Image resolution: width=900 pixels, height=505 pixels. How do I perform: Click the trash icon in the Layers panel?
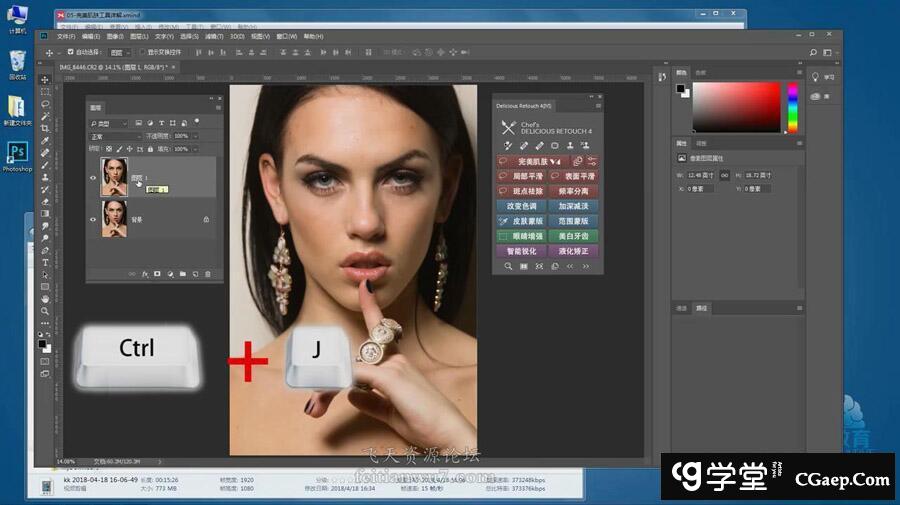point(208,273)
